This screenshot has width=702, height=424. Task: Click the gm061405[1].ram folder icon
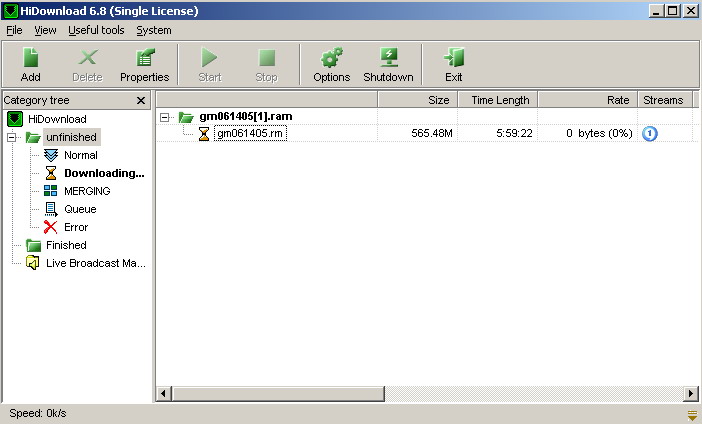coord(186,117)
